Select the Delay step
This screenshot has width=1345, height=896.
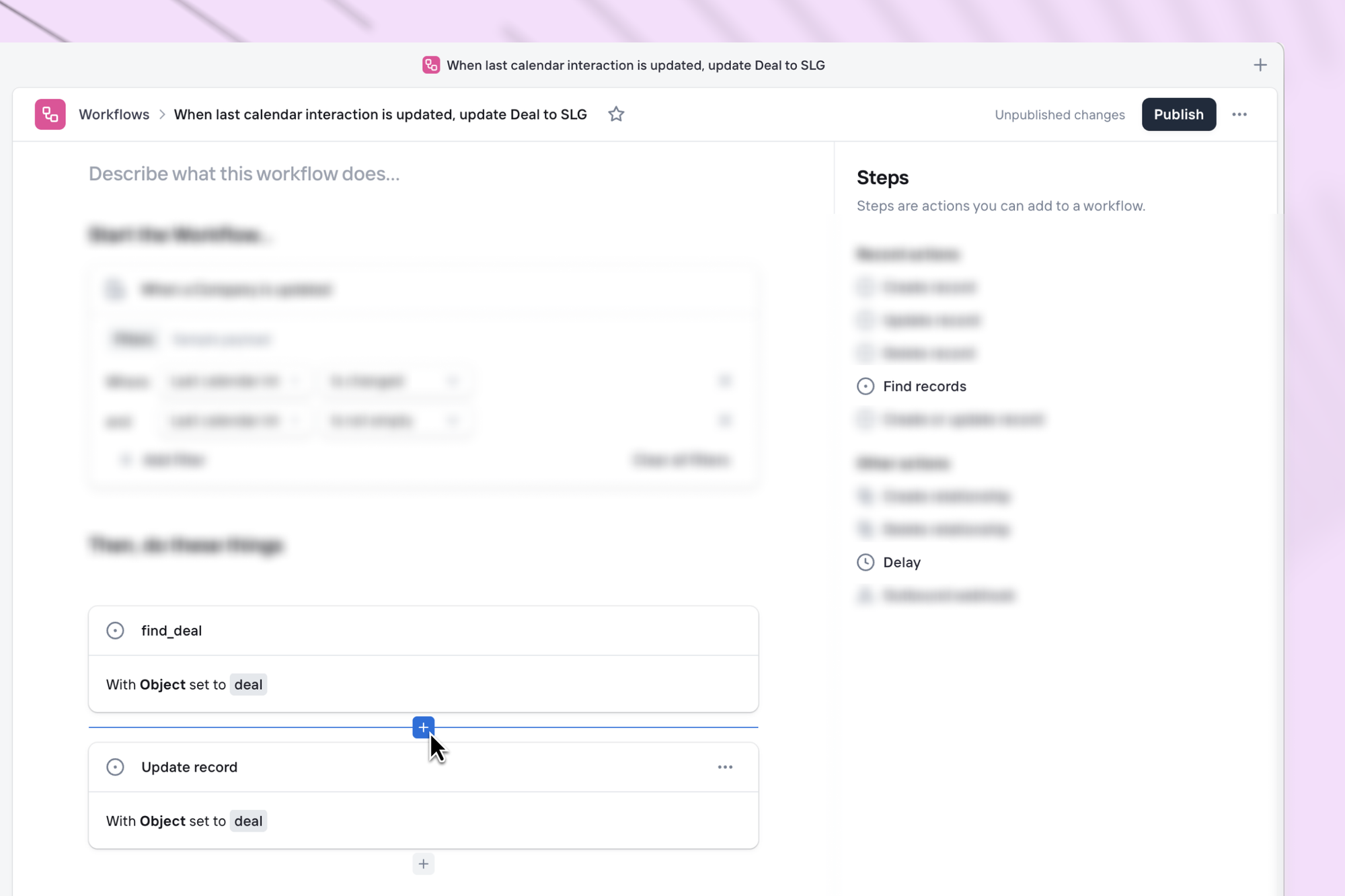pyautogui.click(x=901, y=563)
